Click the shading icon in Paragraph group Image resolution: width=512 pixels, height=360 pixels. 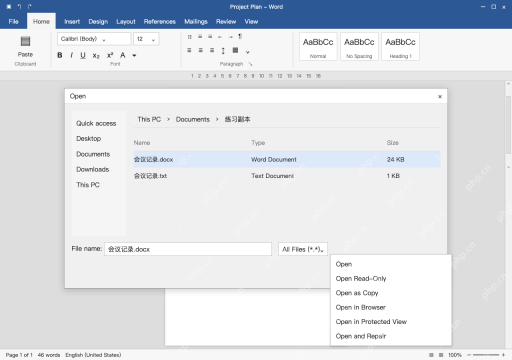(x=235, y=50)
